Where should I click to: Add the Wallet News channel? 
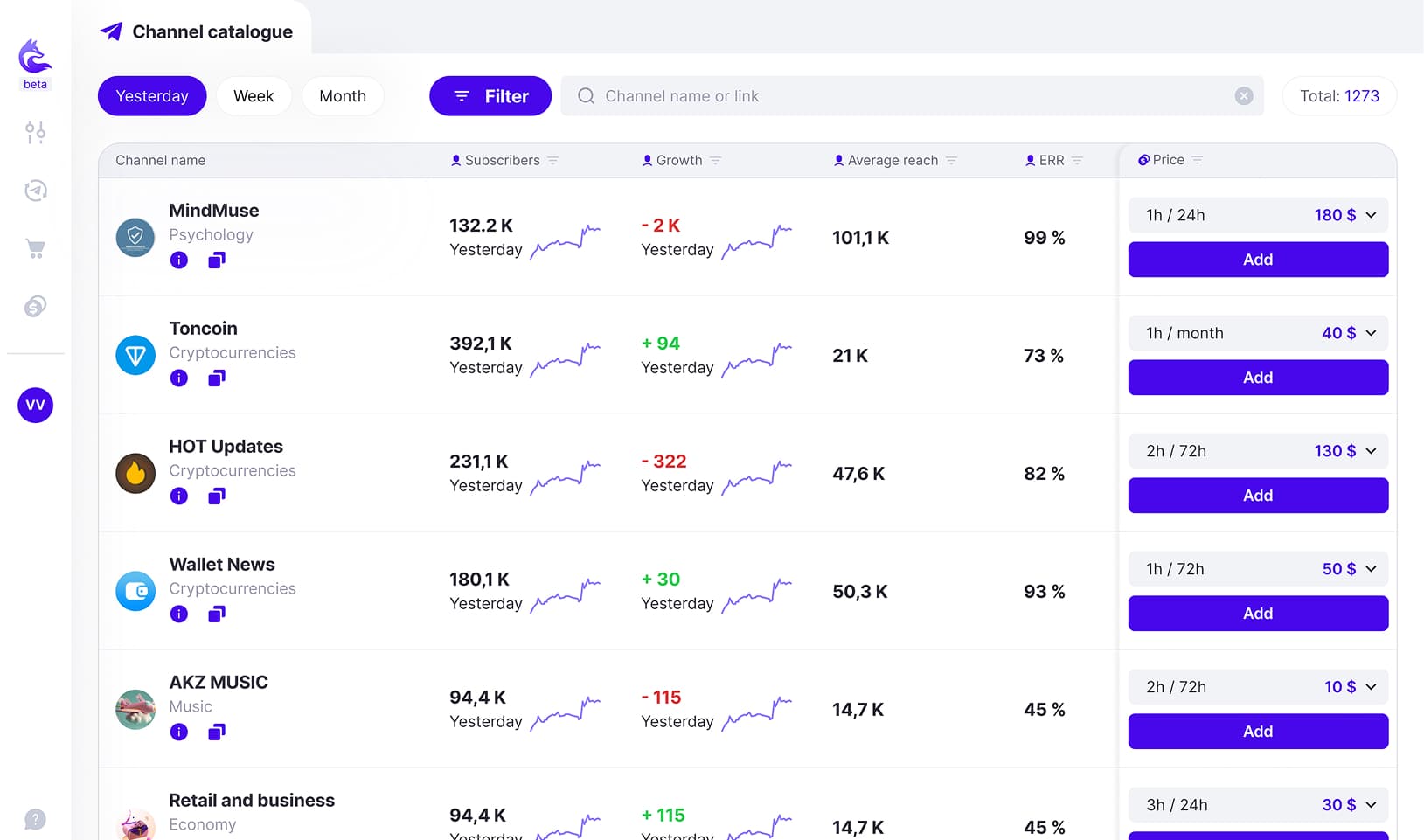click(x=1257, y=613)
